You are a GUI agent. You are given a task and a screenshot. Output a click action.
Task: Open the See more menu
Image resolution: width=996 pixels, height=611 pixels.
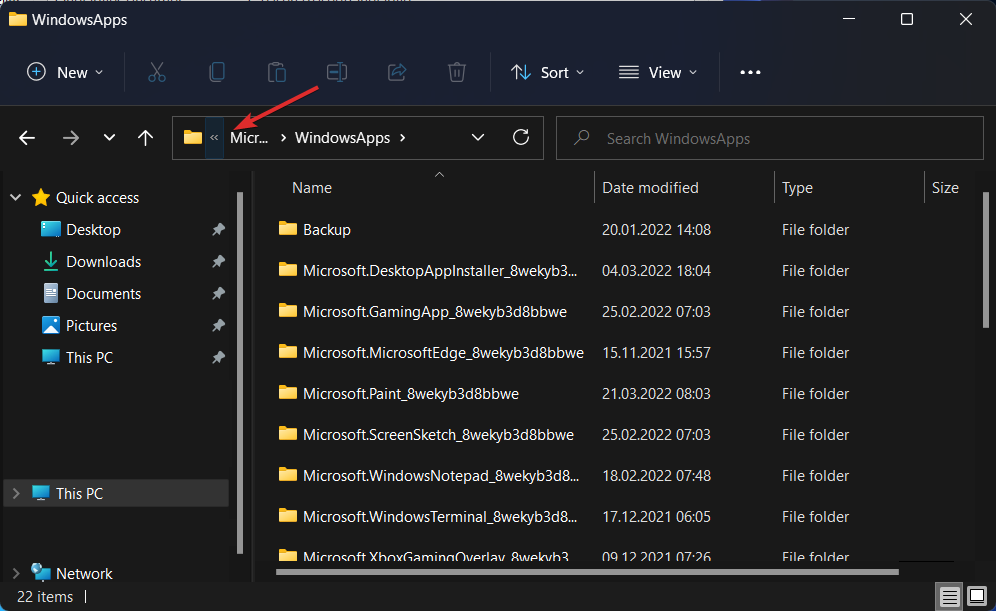tap(750, 72)
